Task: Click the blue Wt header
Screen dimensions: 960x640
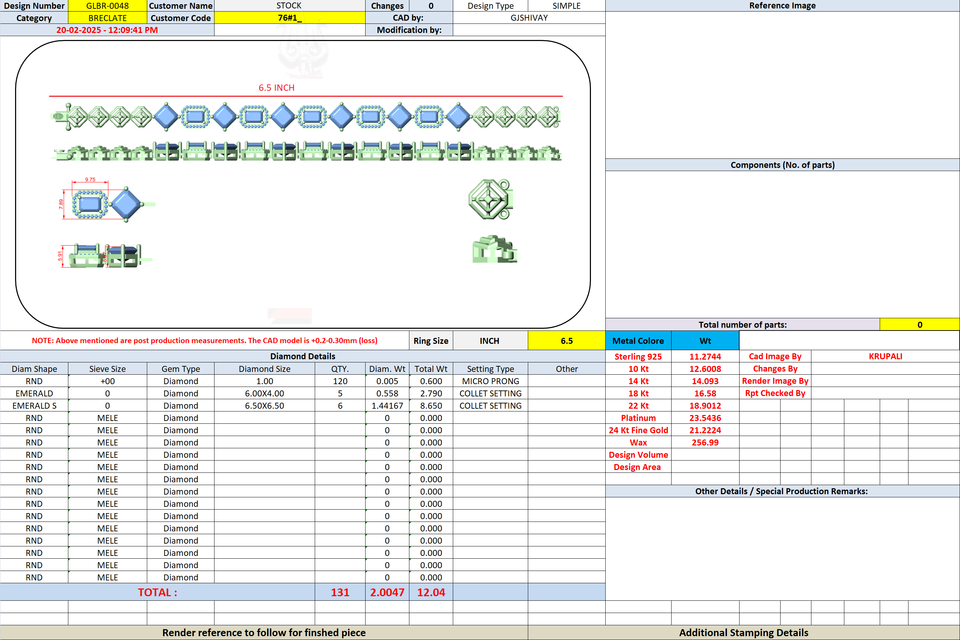Action: (x=705, y=341)
